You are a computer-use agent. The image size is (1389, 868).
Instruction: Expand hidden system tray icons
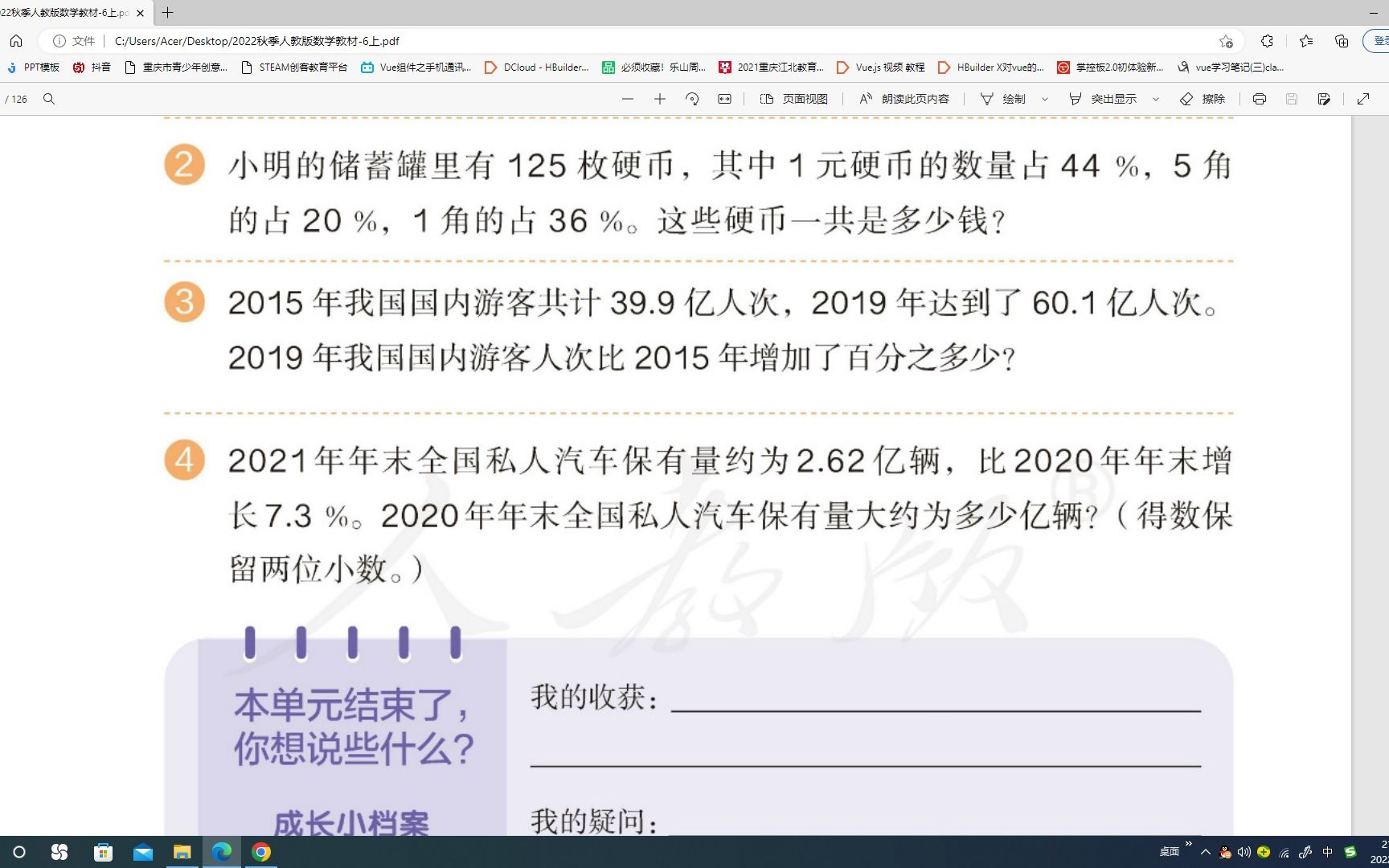[1205, 851]
